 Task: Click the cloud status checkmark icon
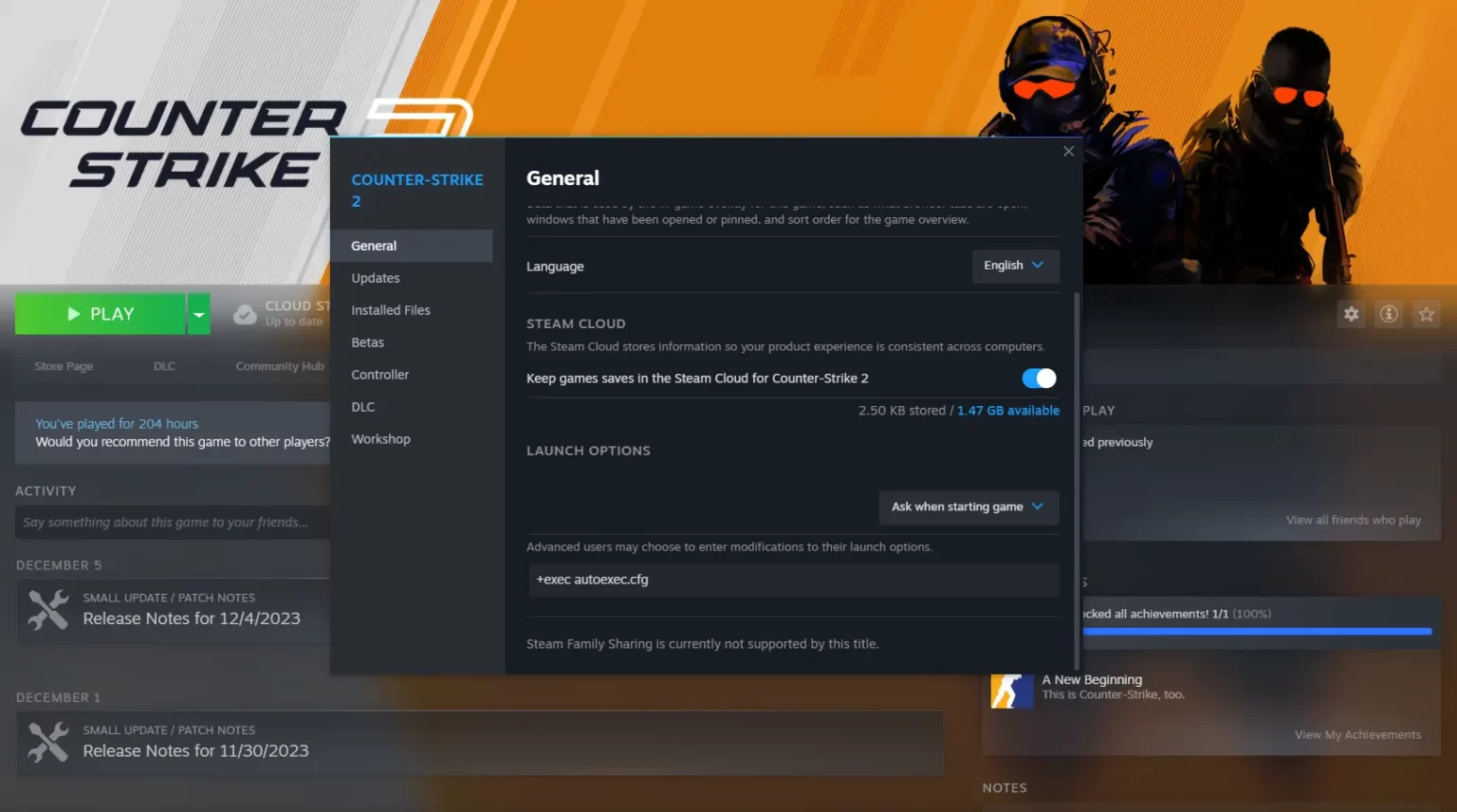pyautogui.click(x=245, y=314)
